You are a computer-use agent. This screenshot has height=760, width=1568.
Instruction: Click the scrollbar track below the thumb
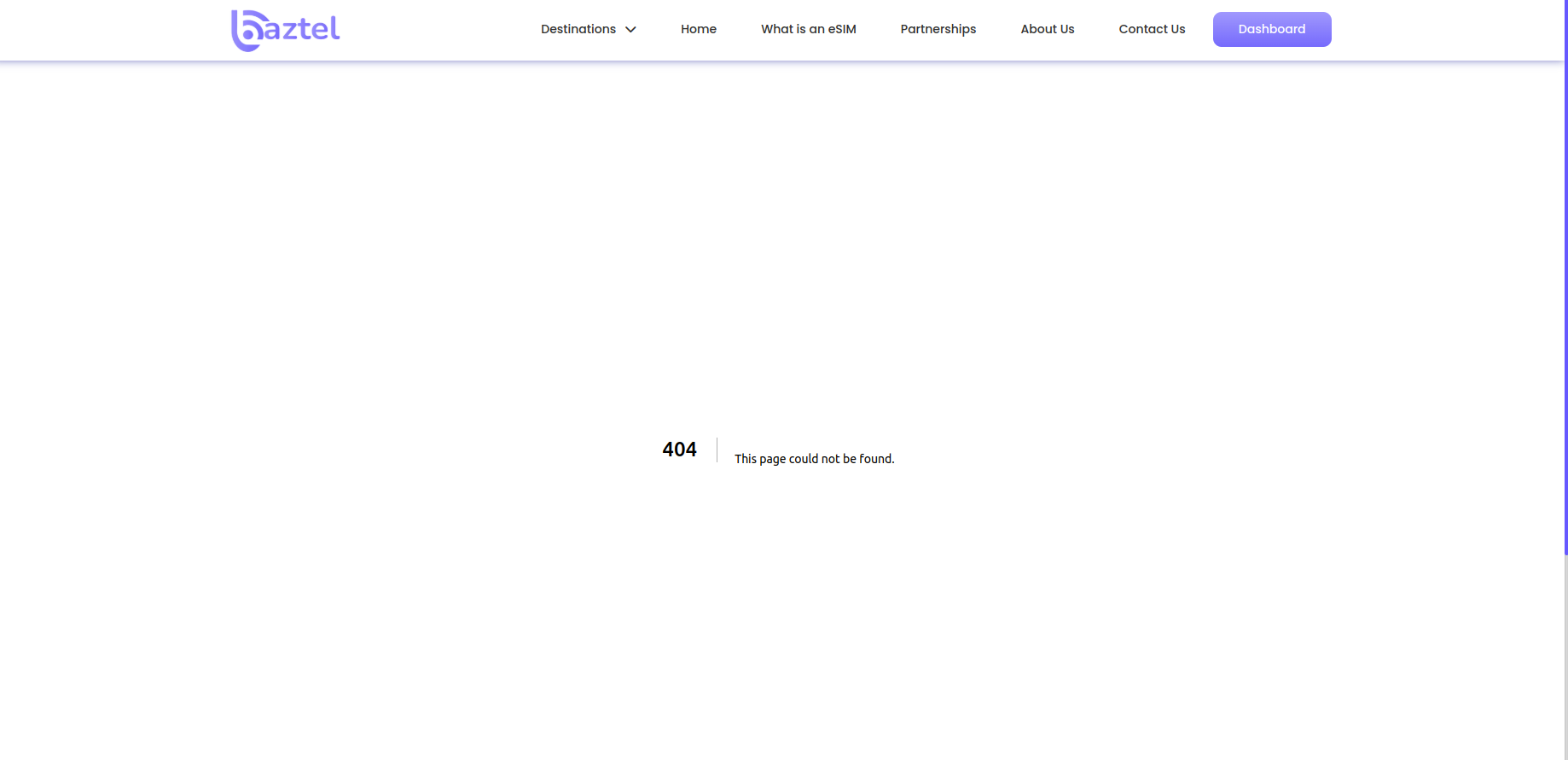pyautogui.click(x=1565, y=657)
